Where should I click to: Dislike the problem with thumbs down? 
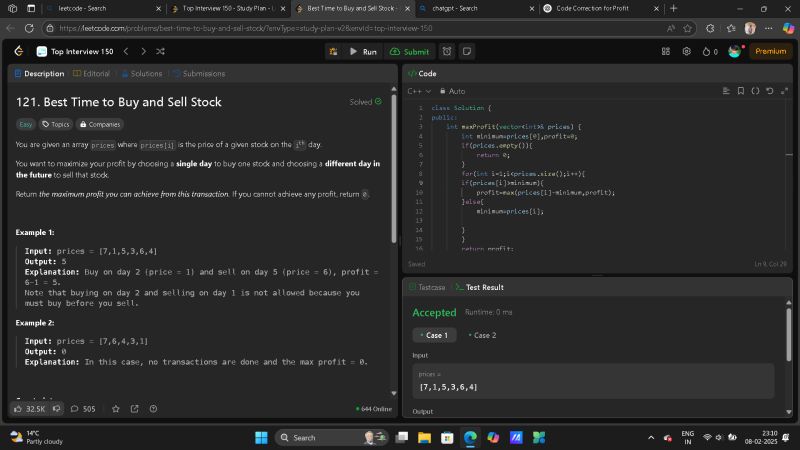point(57,409)
